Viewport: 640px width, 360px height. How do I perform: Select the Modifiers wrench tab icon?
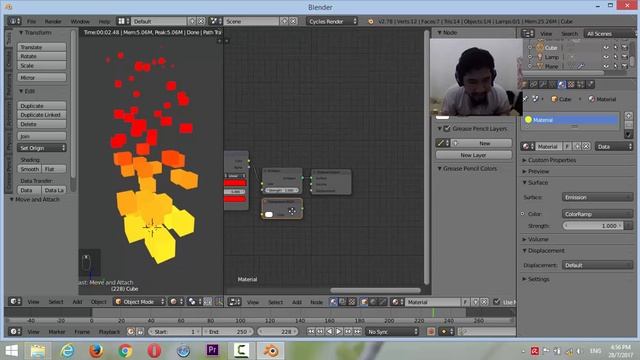point(543,84)
